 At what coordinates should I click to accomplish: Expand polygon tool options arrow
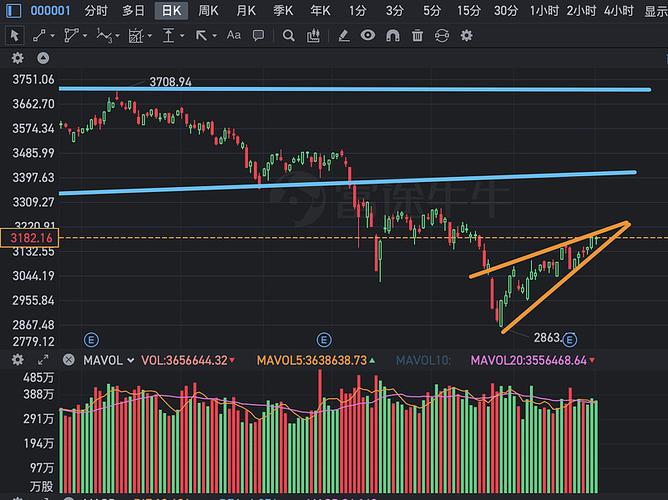[x=85, y=36]
